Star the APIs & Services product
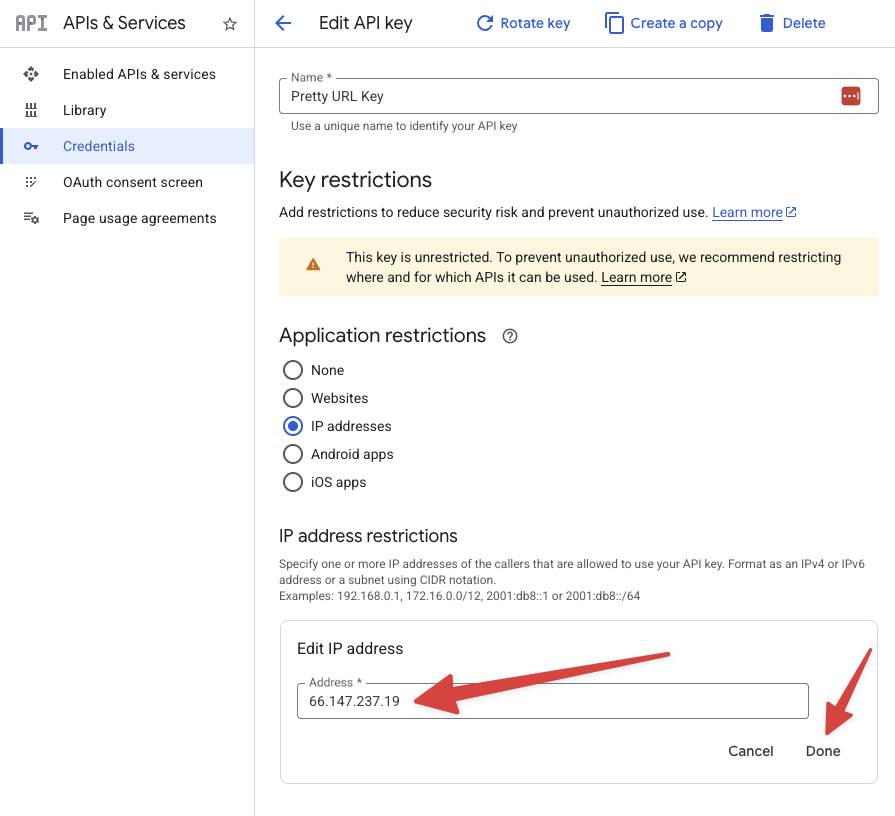 pos(229,24)
